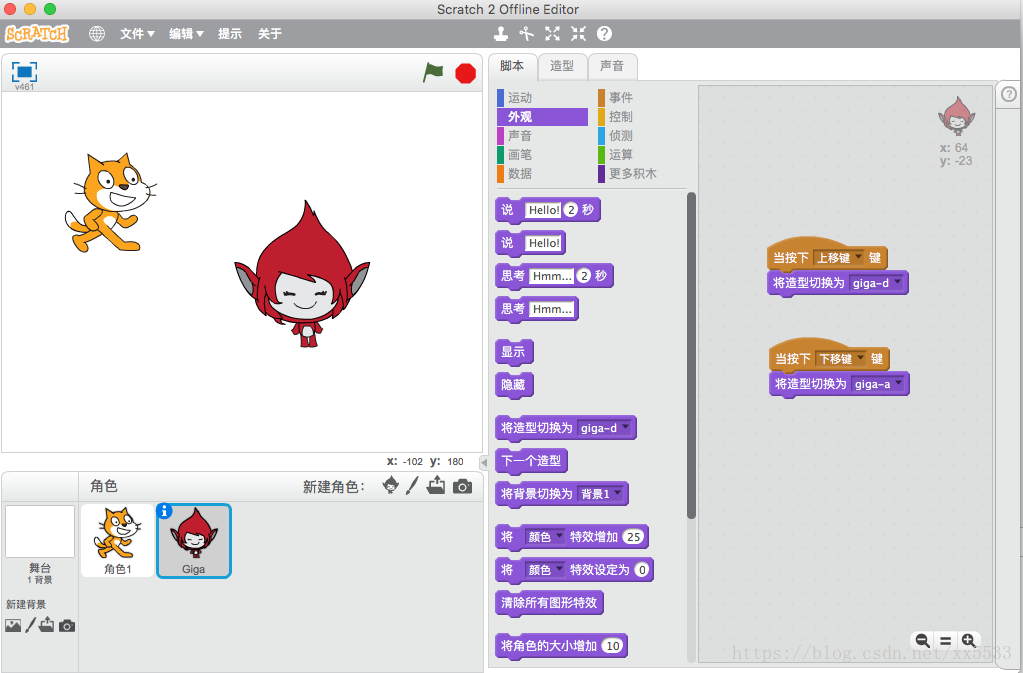The width and height of the screenshot is (1023, 673).
Task: Open giga-a costume dropdown in script
Action: (878, 384)
